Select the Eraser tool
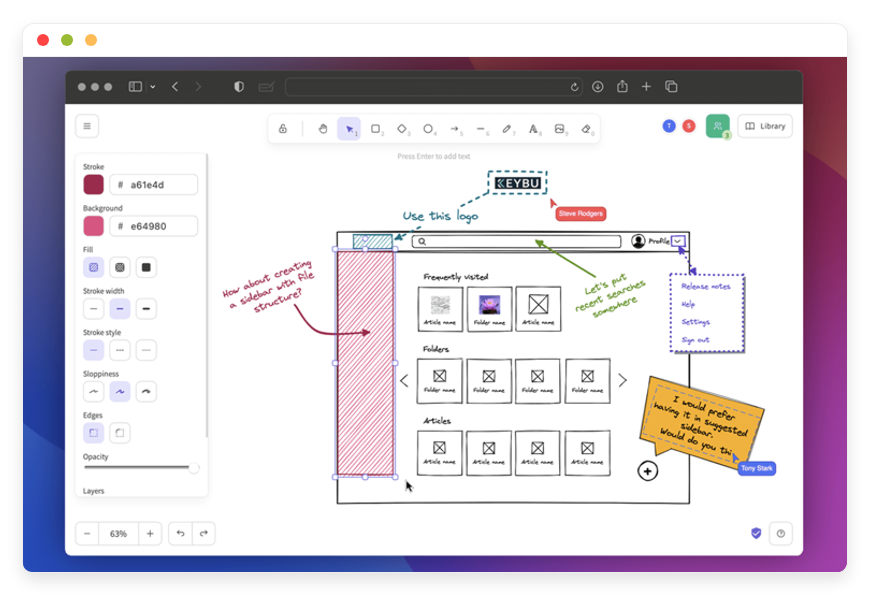The width and height of the screenshot is (870, 595). click(586, 129)
